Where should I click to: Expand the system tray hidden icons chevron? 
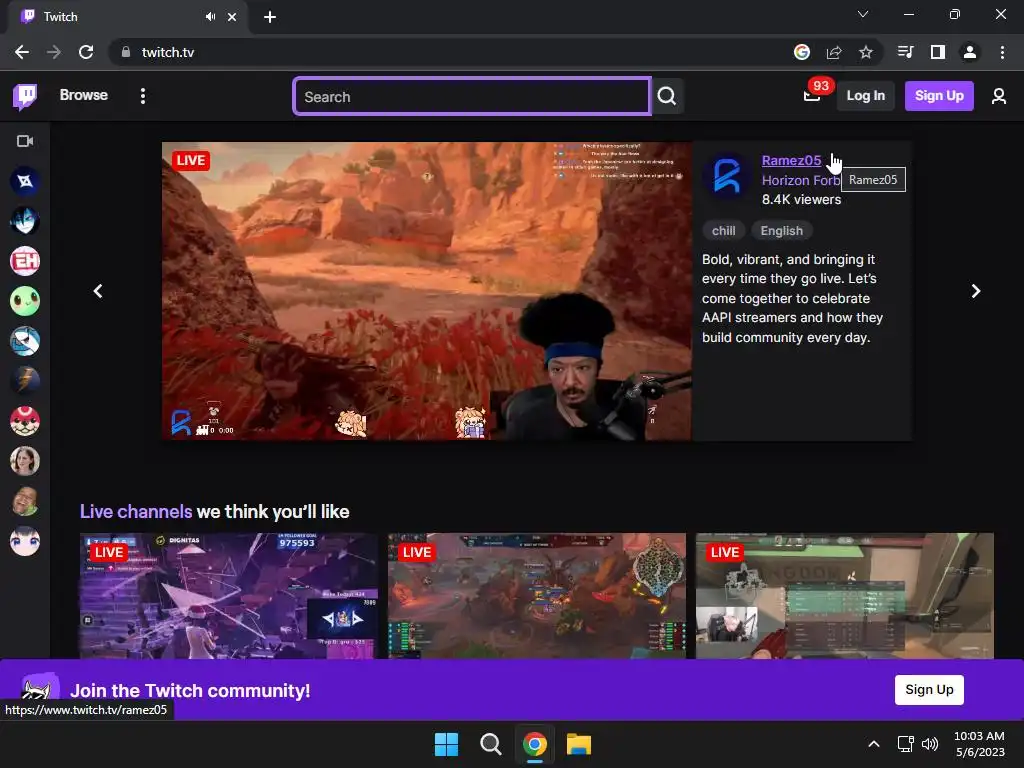pyautogui.click(x=874, y=744)
